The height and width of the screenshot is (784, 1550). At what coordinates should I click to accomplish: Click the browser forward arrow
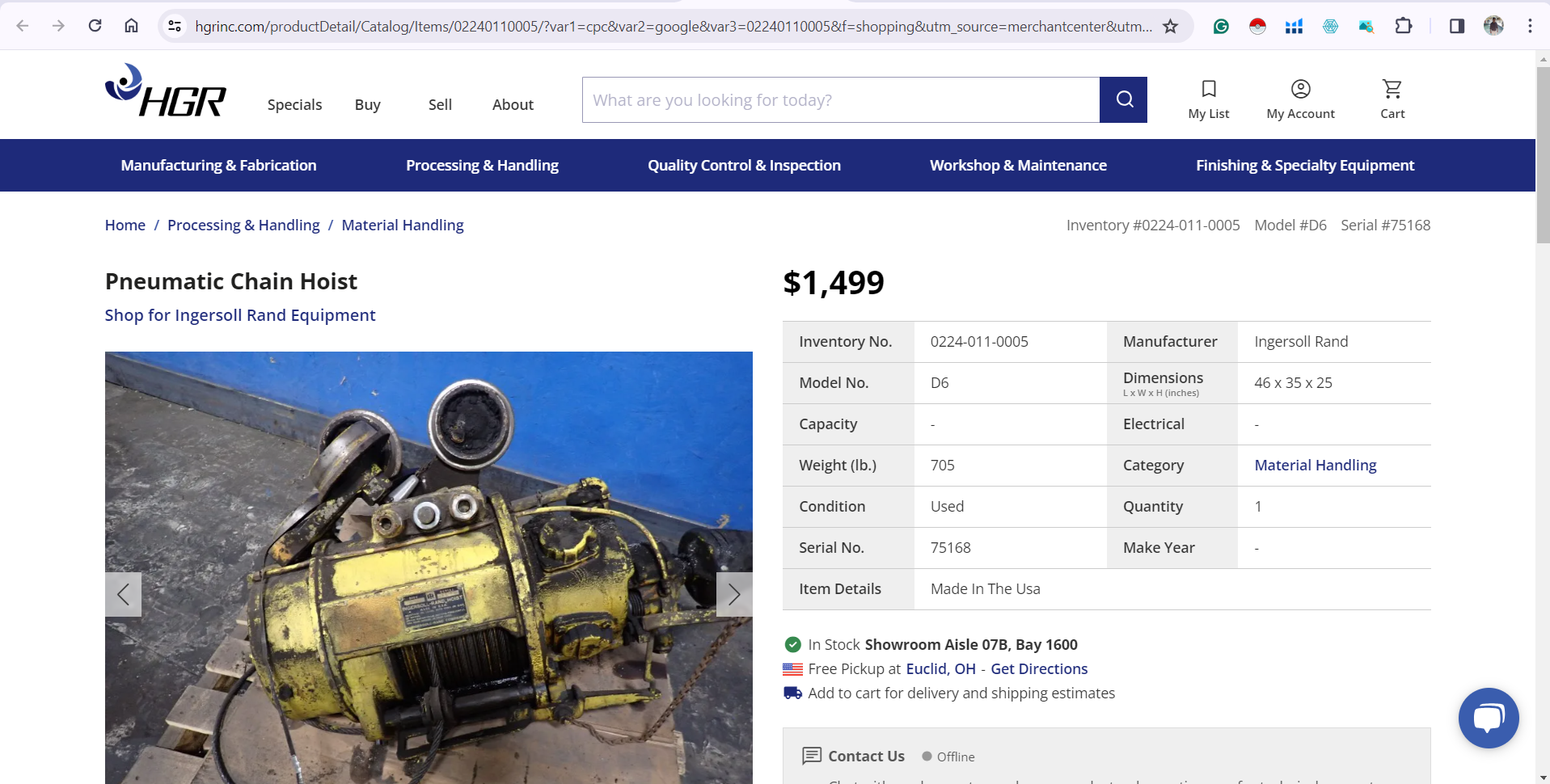[x=58, y=26]
